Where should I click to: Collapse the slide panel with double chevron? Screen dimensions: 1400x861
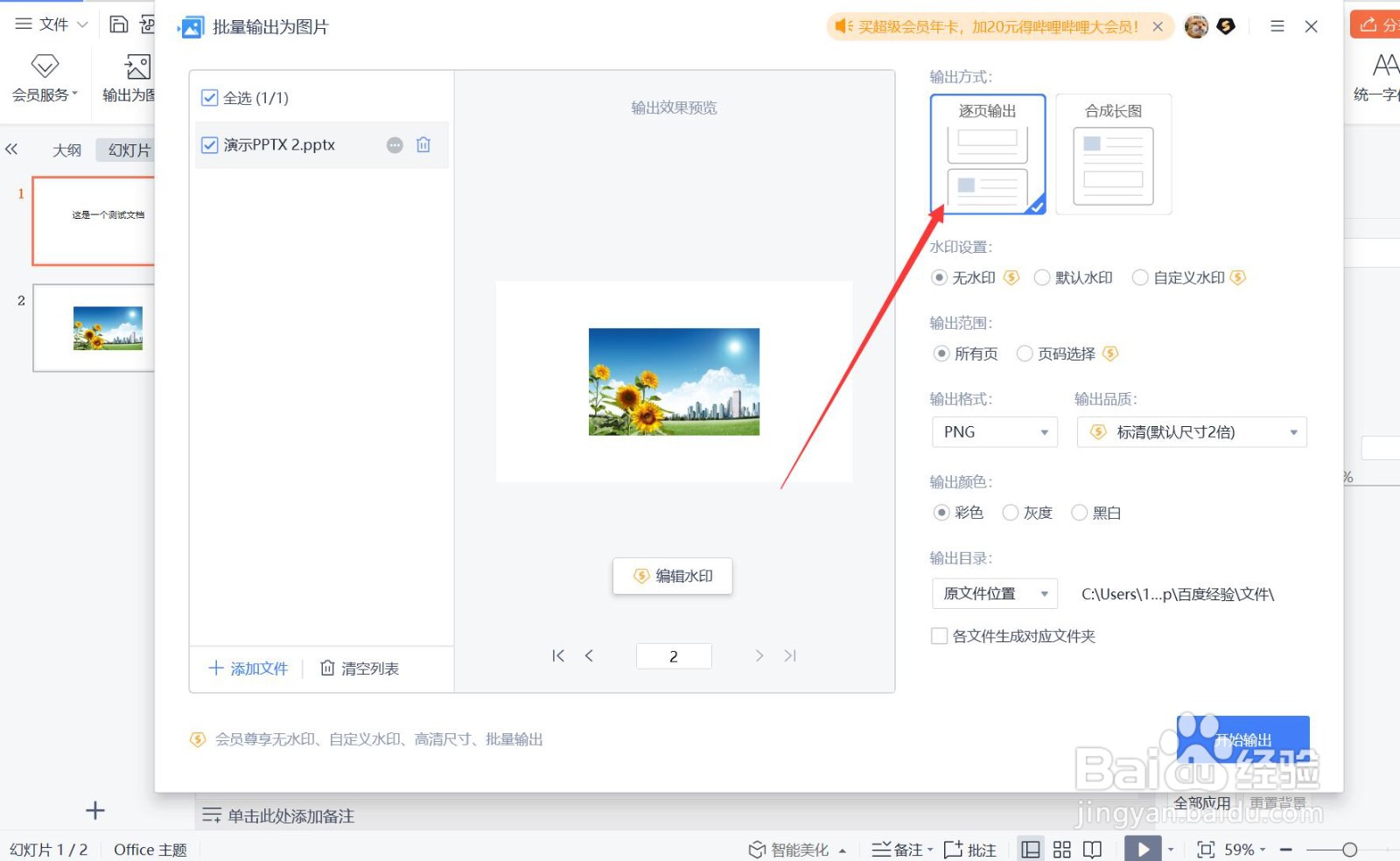tap(11, 150)
